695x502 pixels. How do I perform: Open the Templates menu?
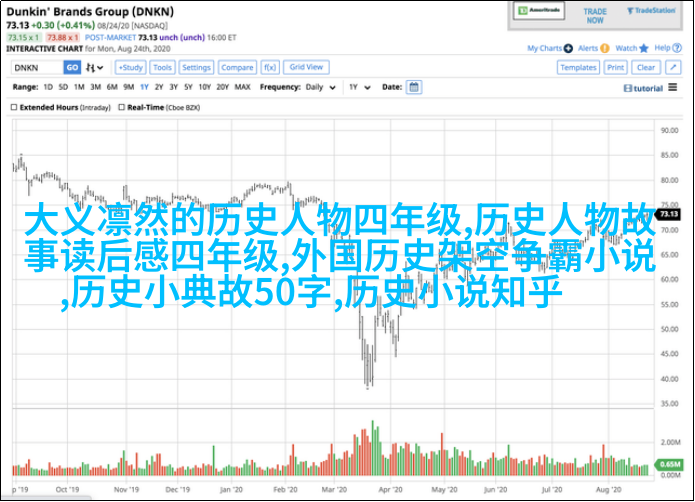(x=578, y=67)
